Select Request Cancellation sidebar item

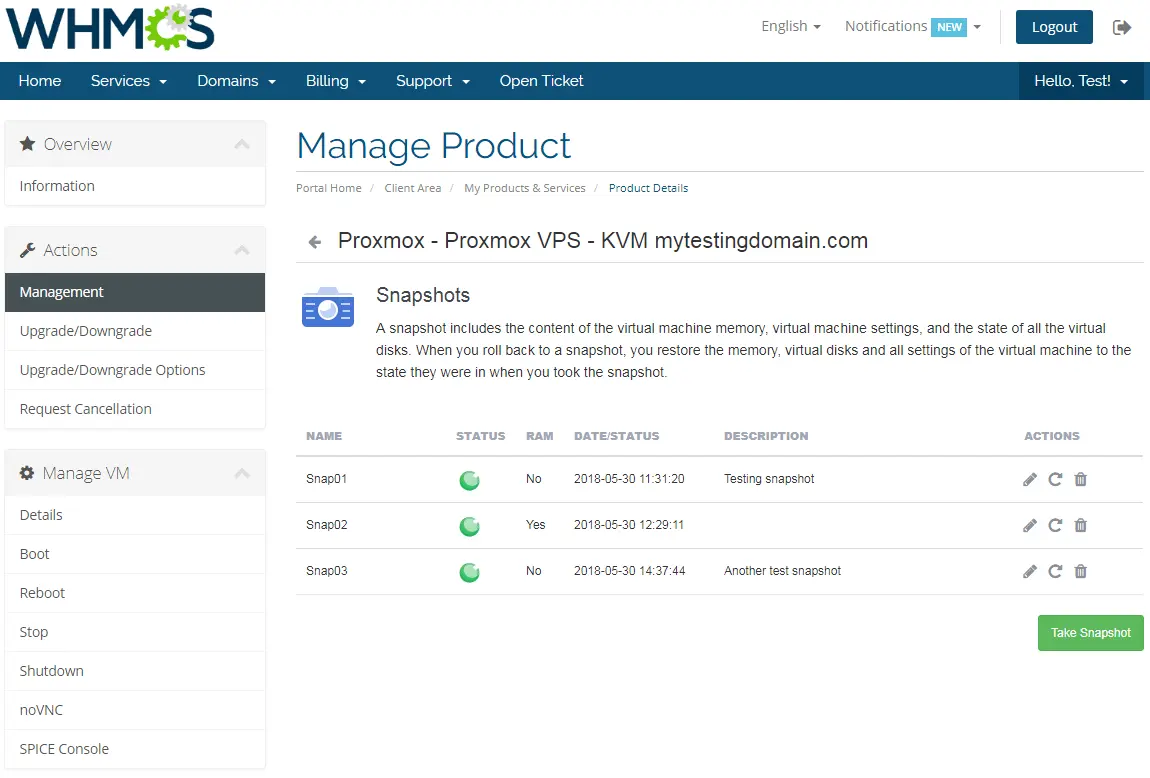point(135,409)
